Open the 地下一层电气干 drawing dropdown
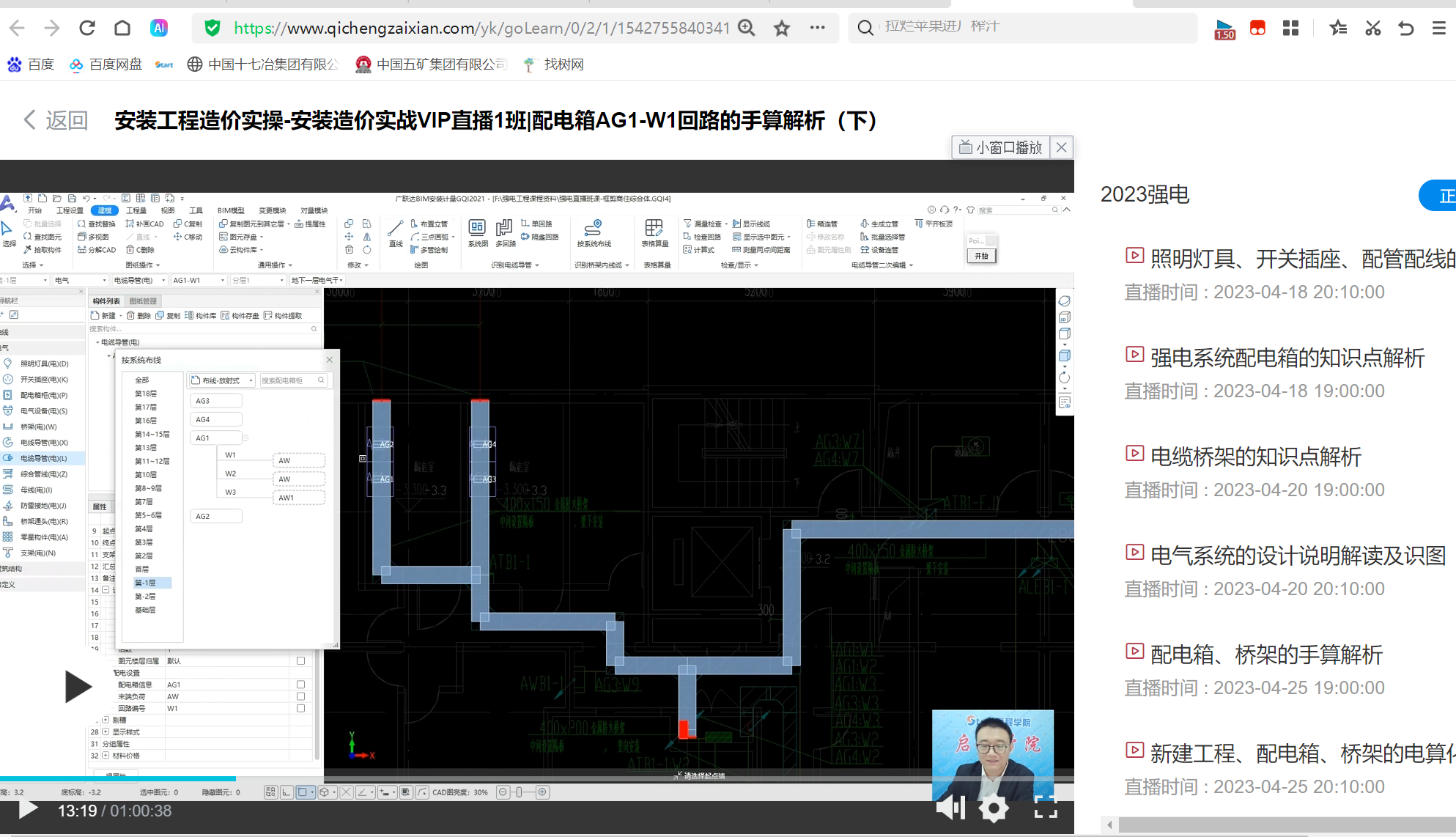Screen dimensions: 1456x837 [317, 280]
